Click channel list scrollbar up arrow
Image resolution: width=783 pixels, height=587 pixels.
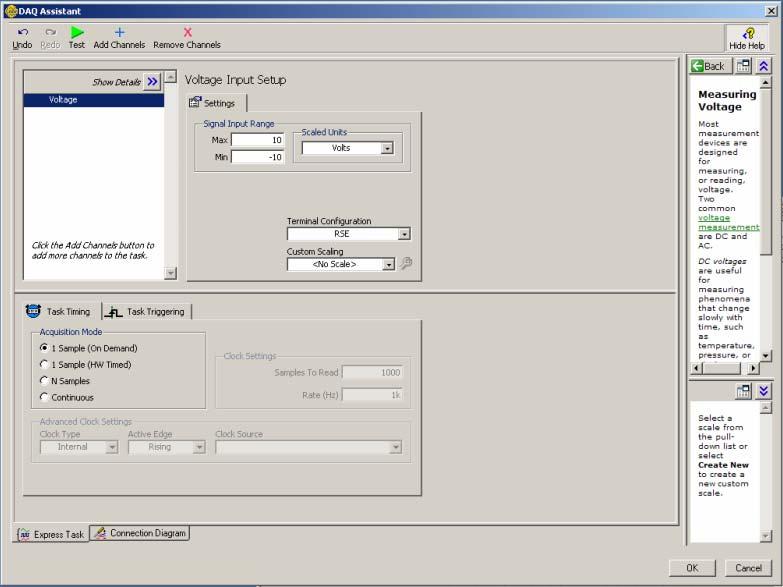[x=171, y=76]
